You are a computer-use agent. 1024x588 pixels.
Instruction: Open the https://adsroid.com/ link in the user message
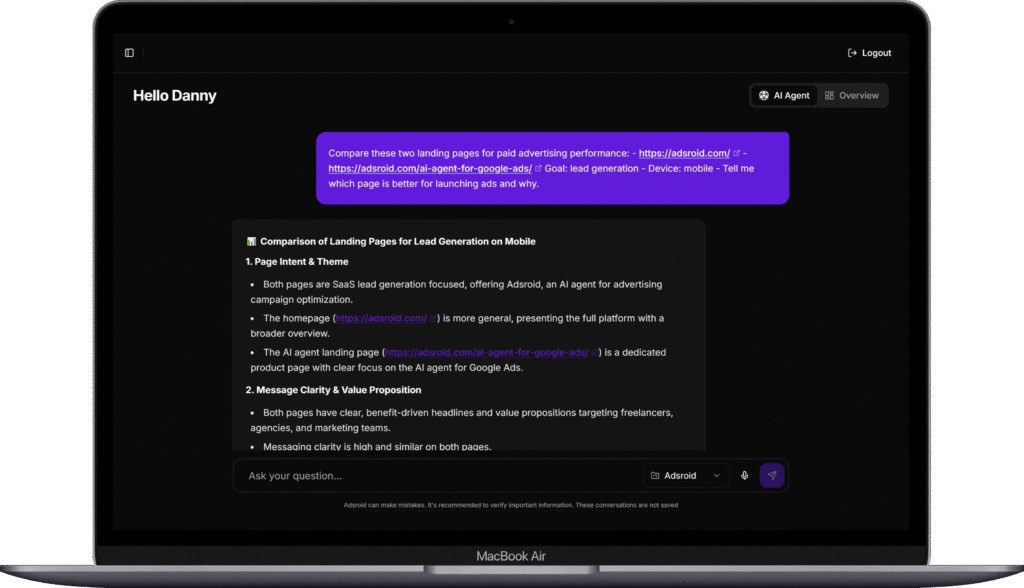[x=684, y=154]
